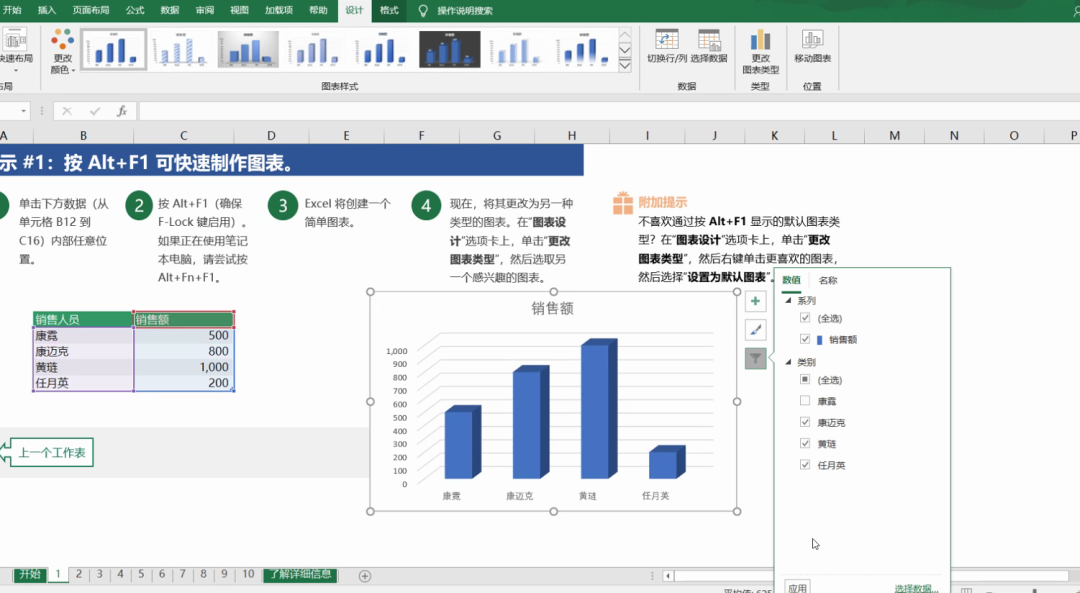Open the 格式 ribbon tab
This screenshot has width=1080, height=593.
(x=389, y=10)
